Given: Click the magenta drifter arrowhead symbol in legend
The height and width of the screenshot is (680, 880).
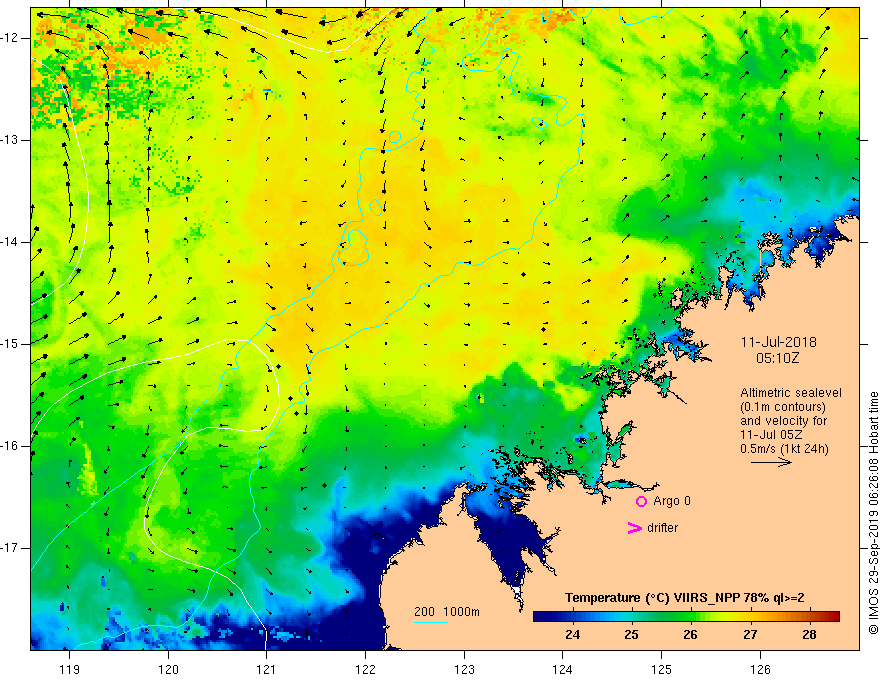Looking at the screenshot, I should [634, 528].
